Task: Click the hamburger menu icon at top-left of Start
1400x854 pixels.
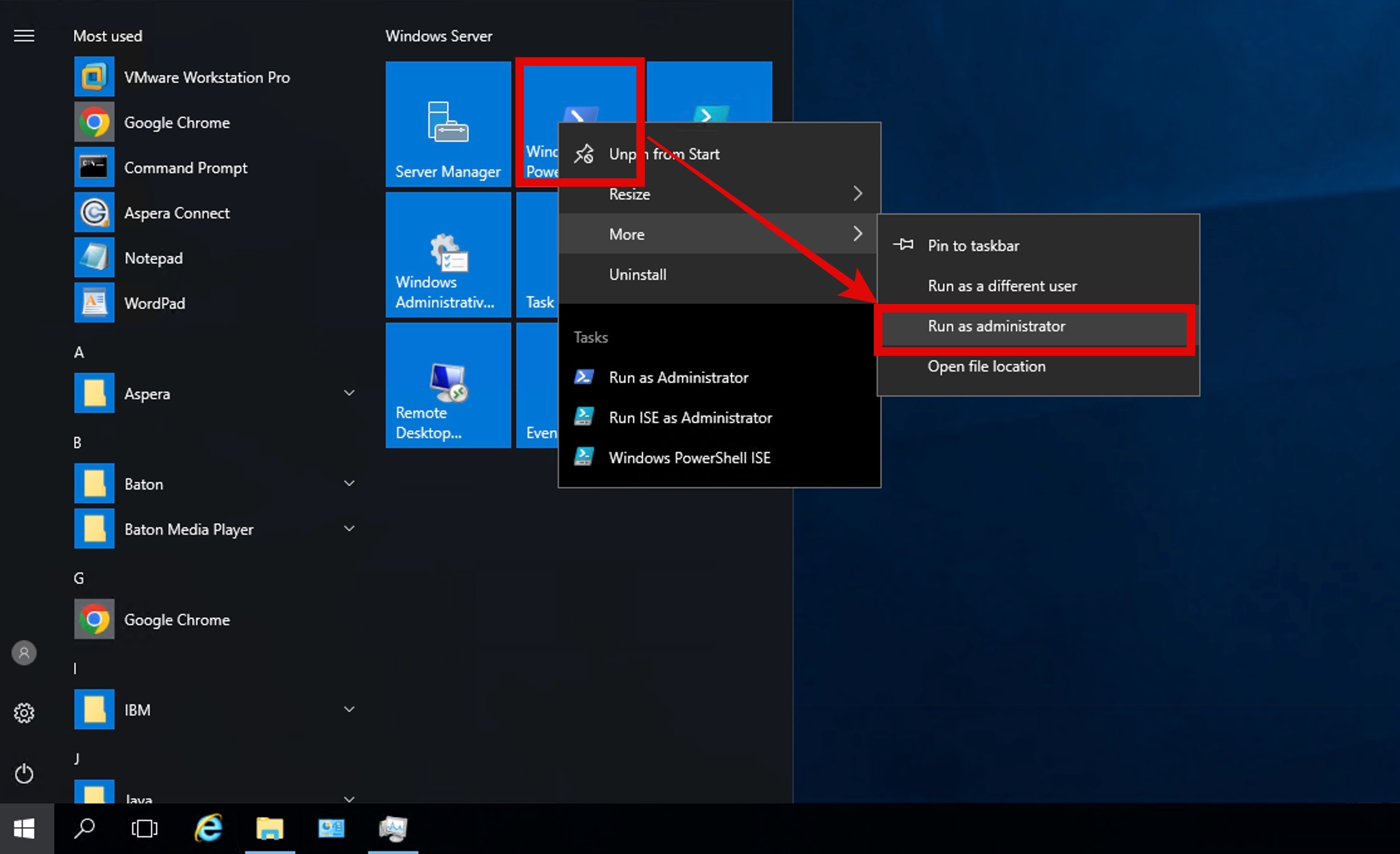Action: 24,36
